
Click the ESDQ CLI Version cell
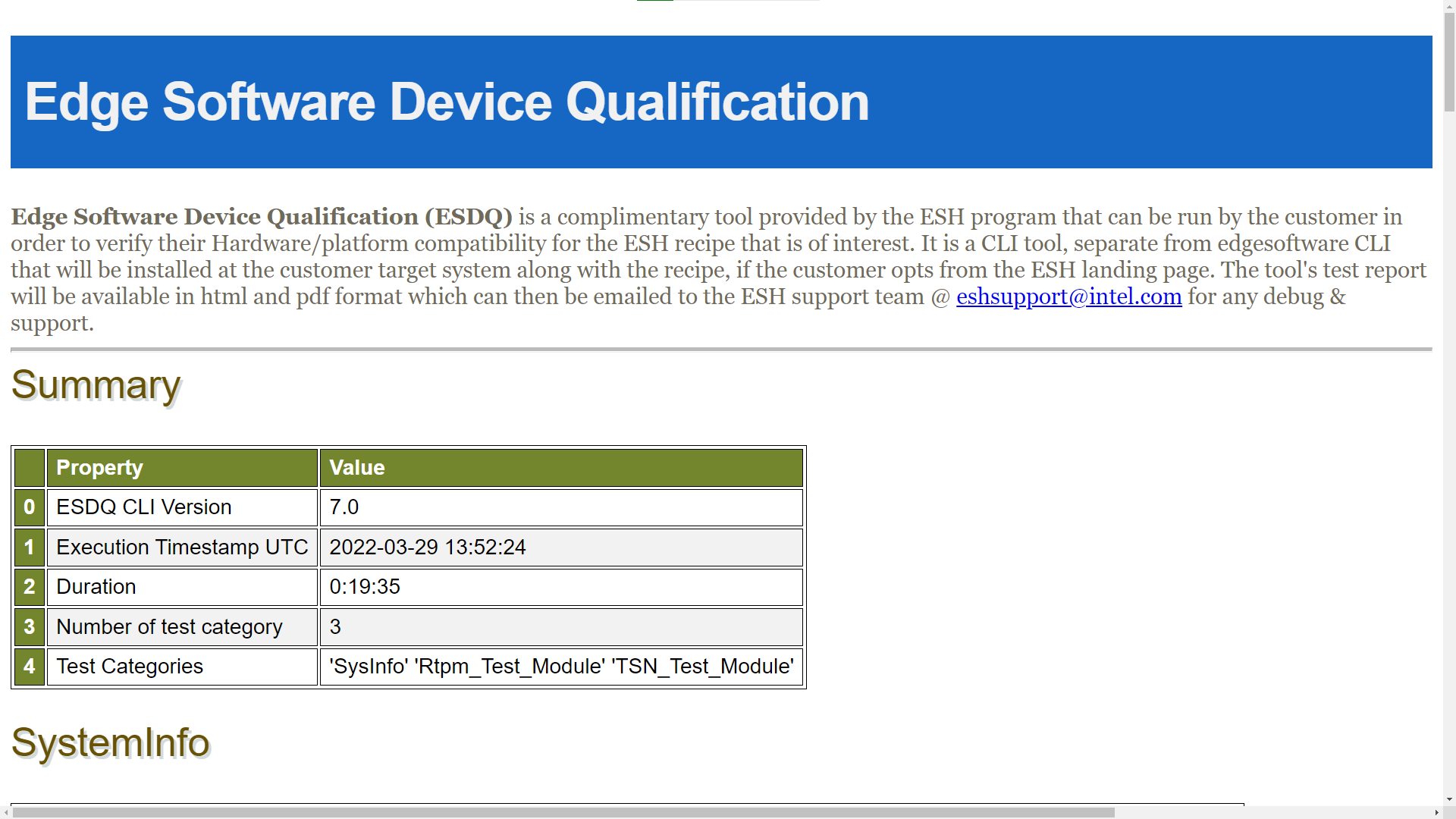click(x=182, y=507)
